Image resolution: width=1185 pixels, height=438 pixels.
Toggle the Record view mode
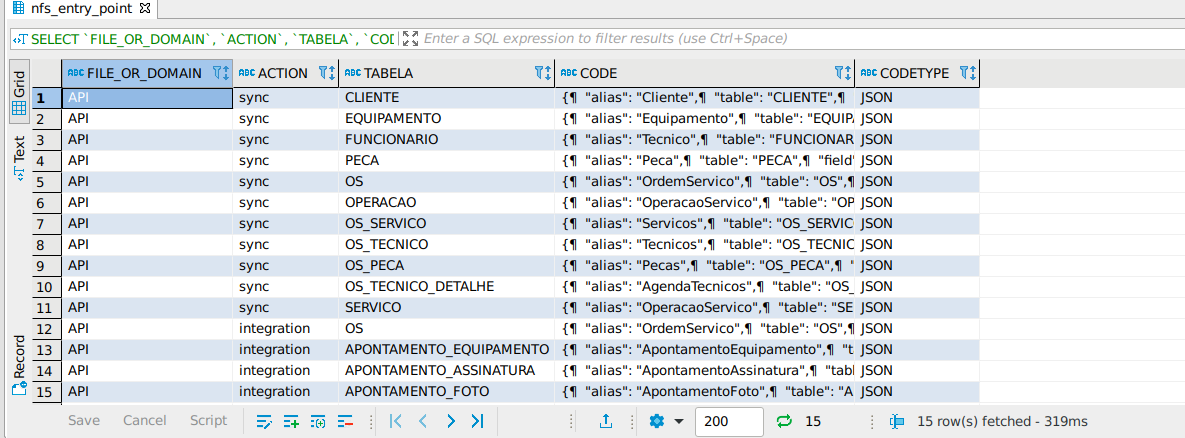click(x=20, y=366)
